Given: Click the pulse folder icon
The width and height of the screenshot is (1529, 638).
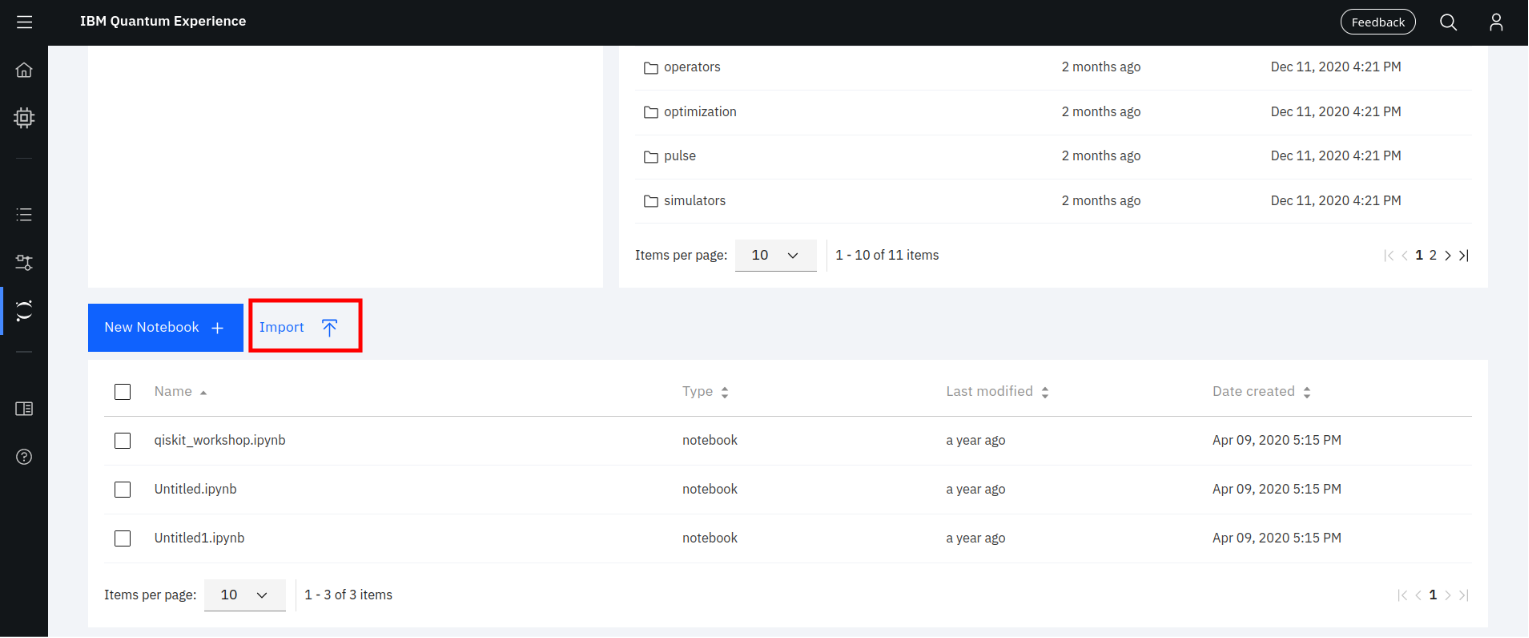Looking at the screenshot, I should point(651,157).
